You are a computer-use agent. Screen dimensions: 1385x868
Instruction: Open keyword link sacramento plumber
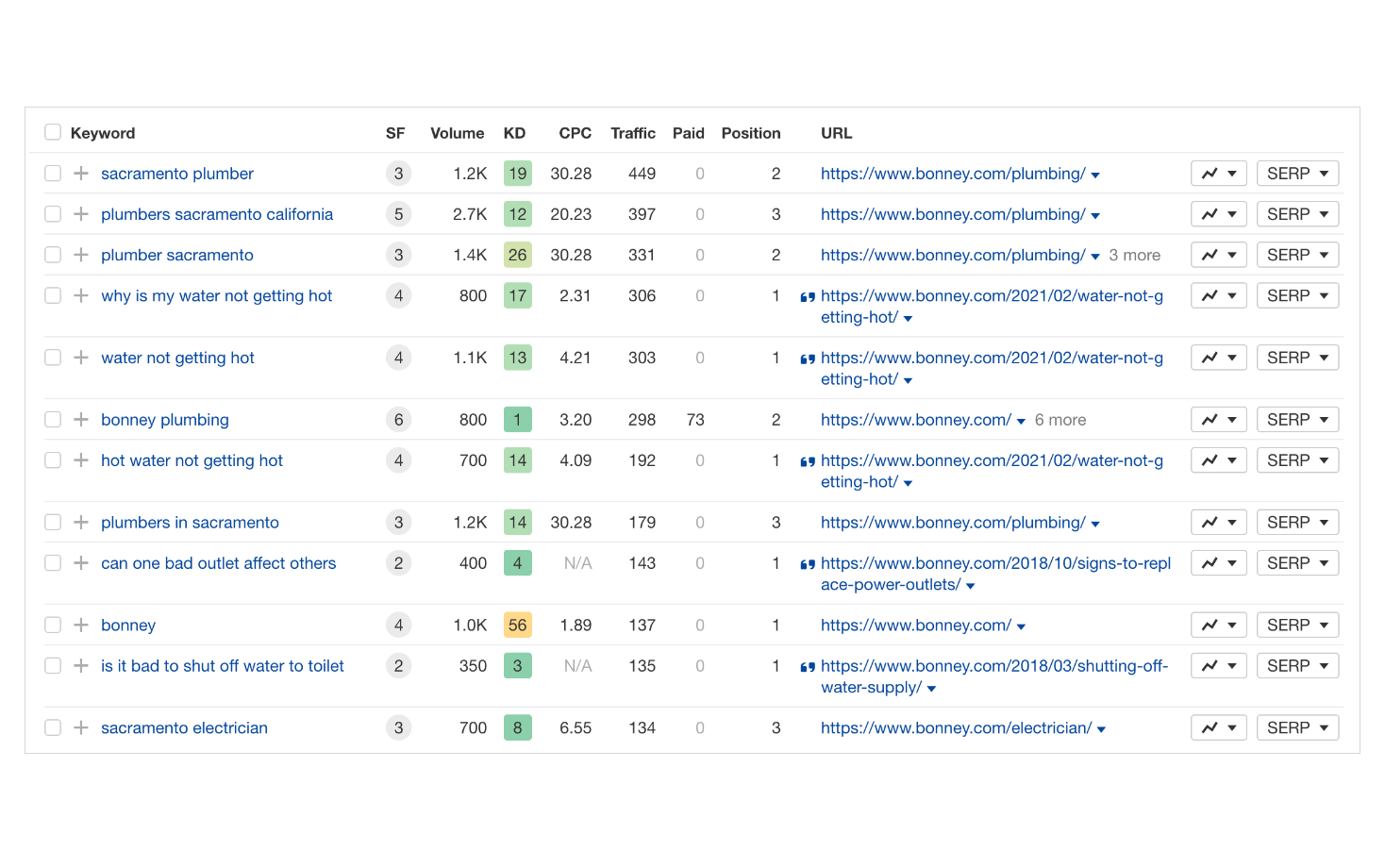(x=177, y=174)
